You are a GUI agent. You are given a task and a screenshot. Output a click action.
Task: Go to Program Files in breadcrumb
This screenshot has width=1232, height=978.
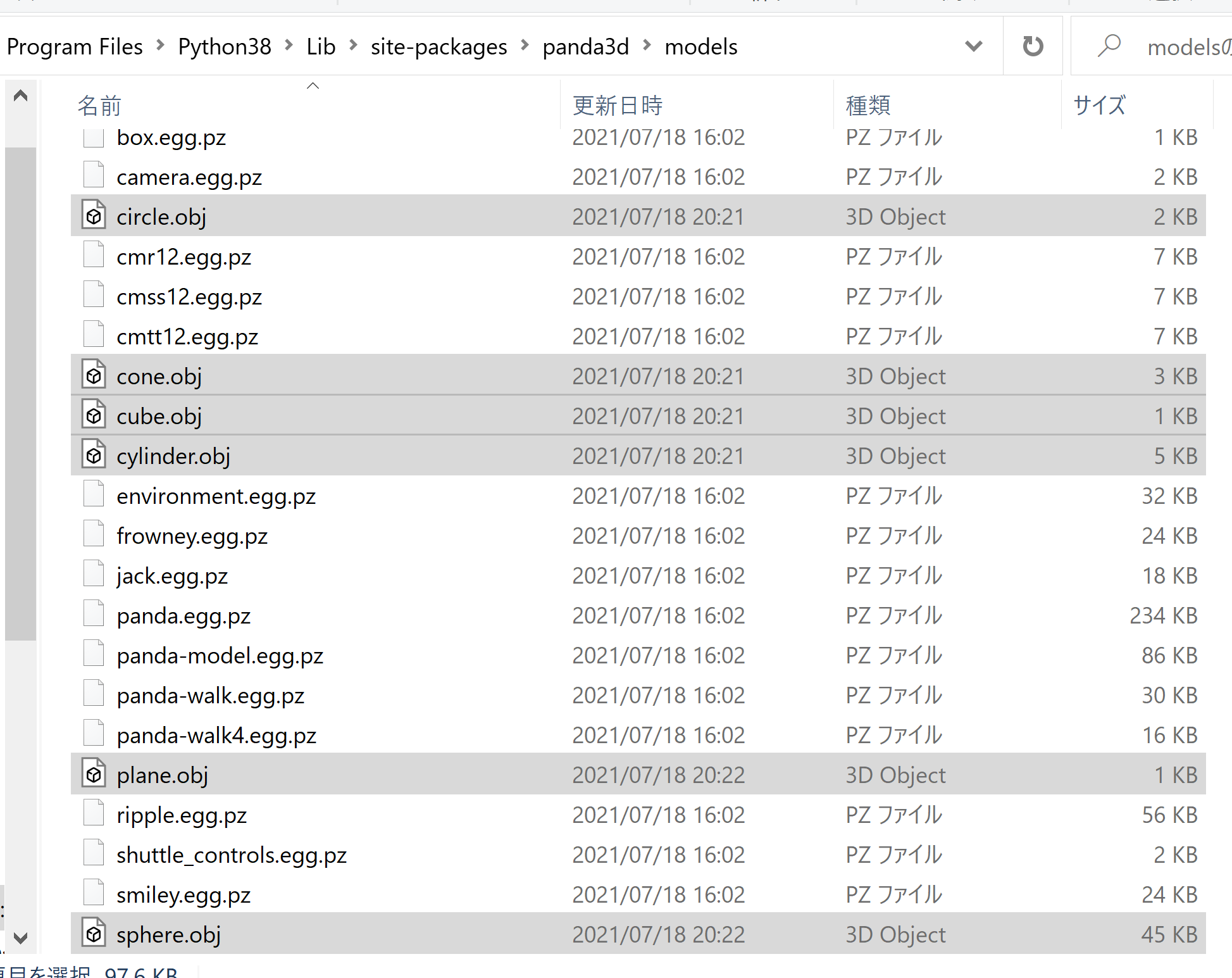(x=75, y=47)
